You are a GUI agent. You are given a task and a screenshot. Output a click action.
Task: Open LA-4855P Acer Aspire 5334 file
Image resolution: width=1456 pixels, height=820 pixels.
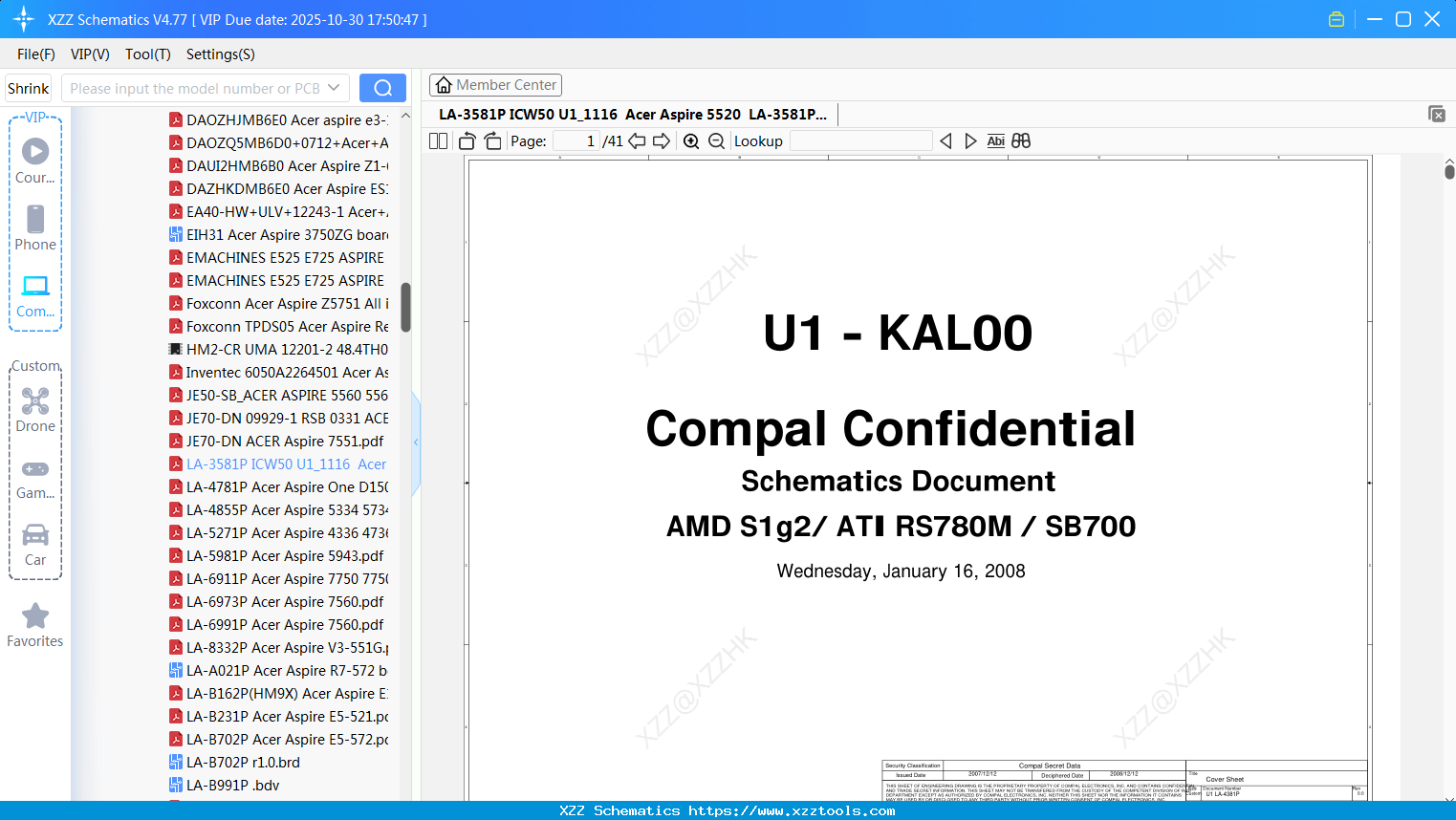click(x=278, y=510)
